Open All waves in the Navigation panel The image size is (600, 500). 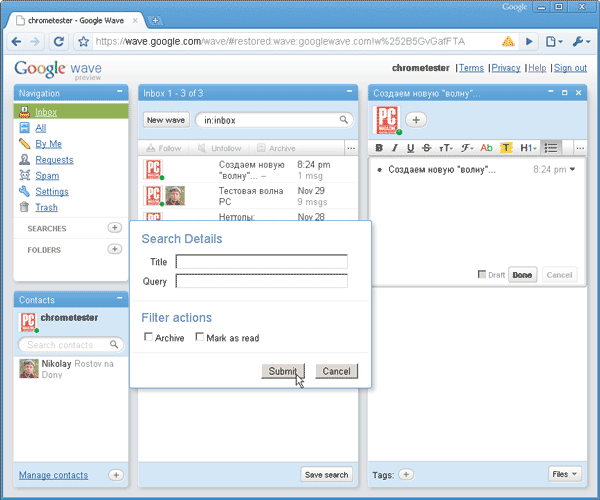coord(41,128)
